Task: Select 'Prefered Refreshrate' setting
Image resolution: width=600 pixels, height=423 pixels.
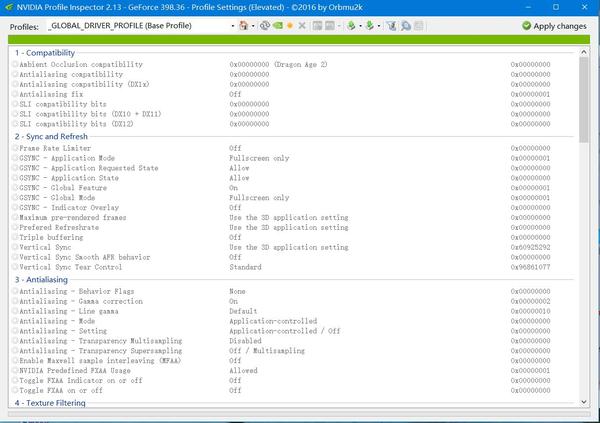Action: [x=293, y=227]
